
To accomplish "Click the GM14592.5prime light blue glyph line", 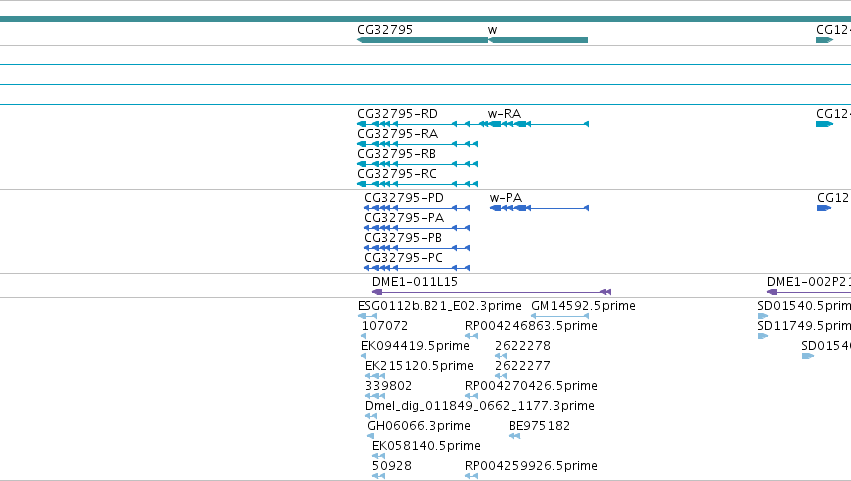I will point(560,316).
